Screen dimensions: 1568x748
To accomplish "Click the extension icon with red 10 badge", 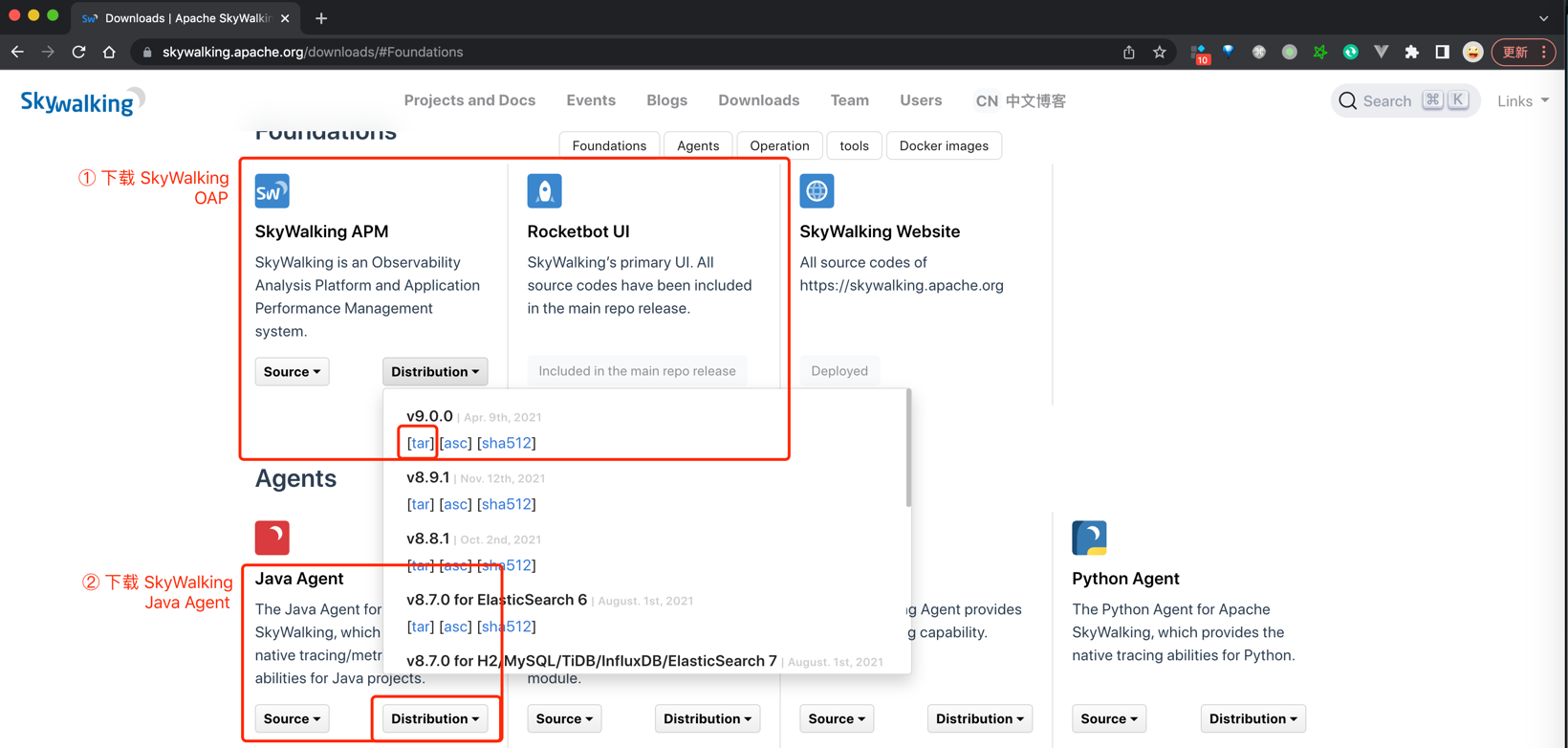I will pos(1200,54).
